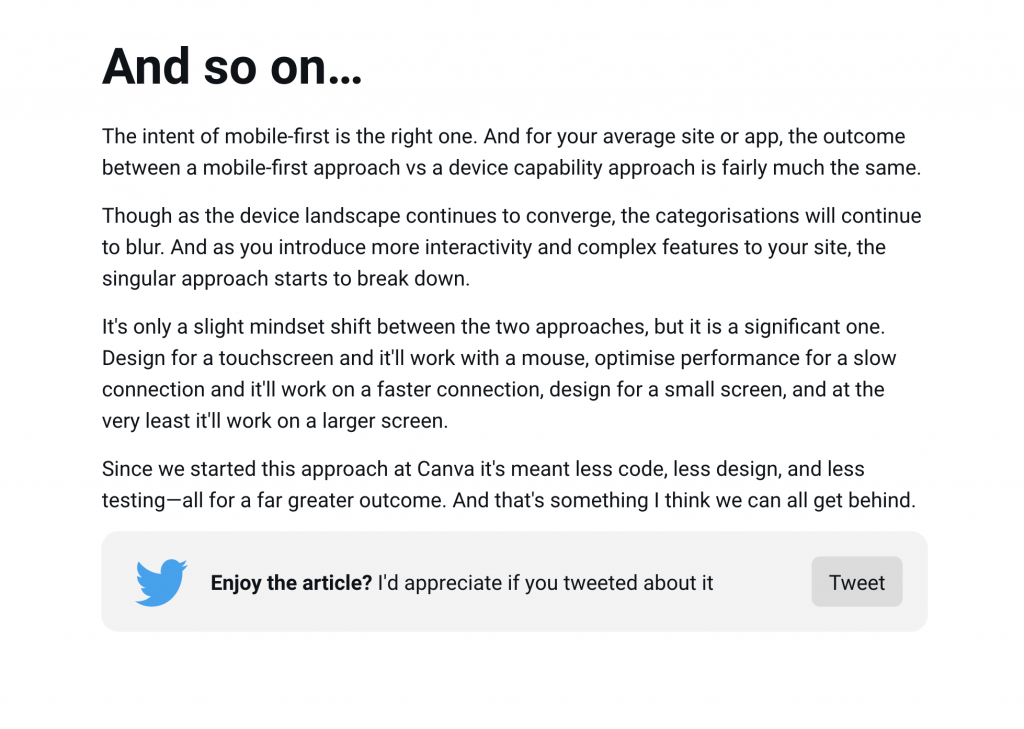Click the bold 'Enjoy the article?' text

pyautogui.click(x=291, y=583)
